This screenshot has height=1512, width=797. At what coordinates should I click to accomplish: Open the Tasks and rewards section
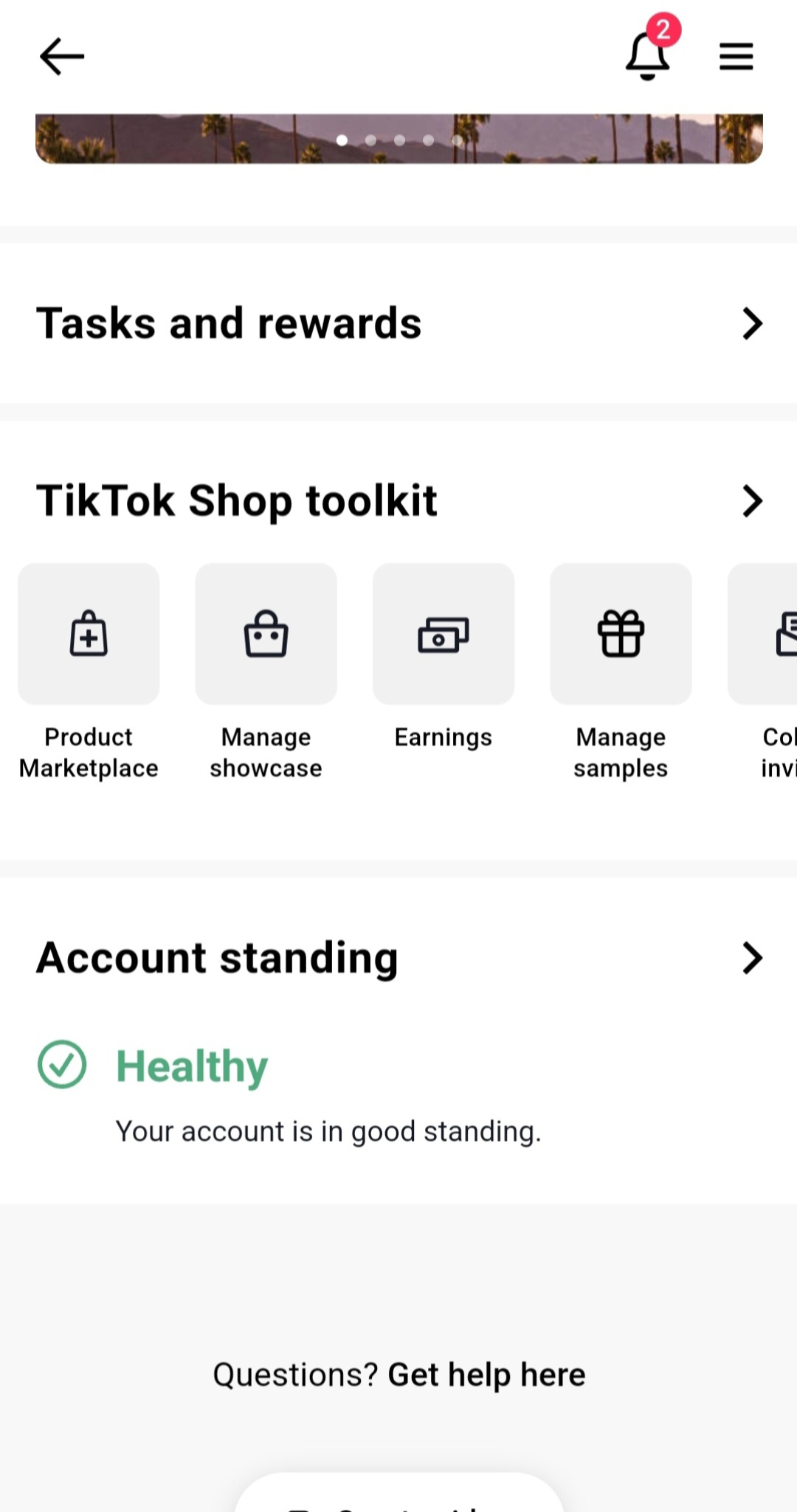tap(229, 323)
